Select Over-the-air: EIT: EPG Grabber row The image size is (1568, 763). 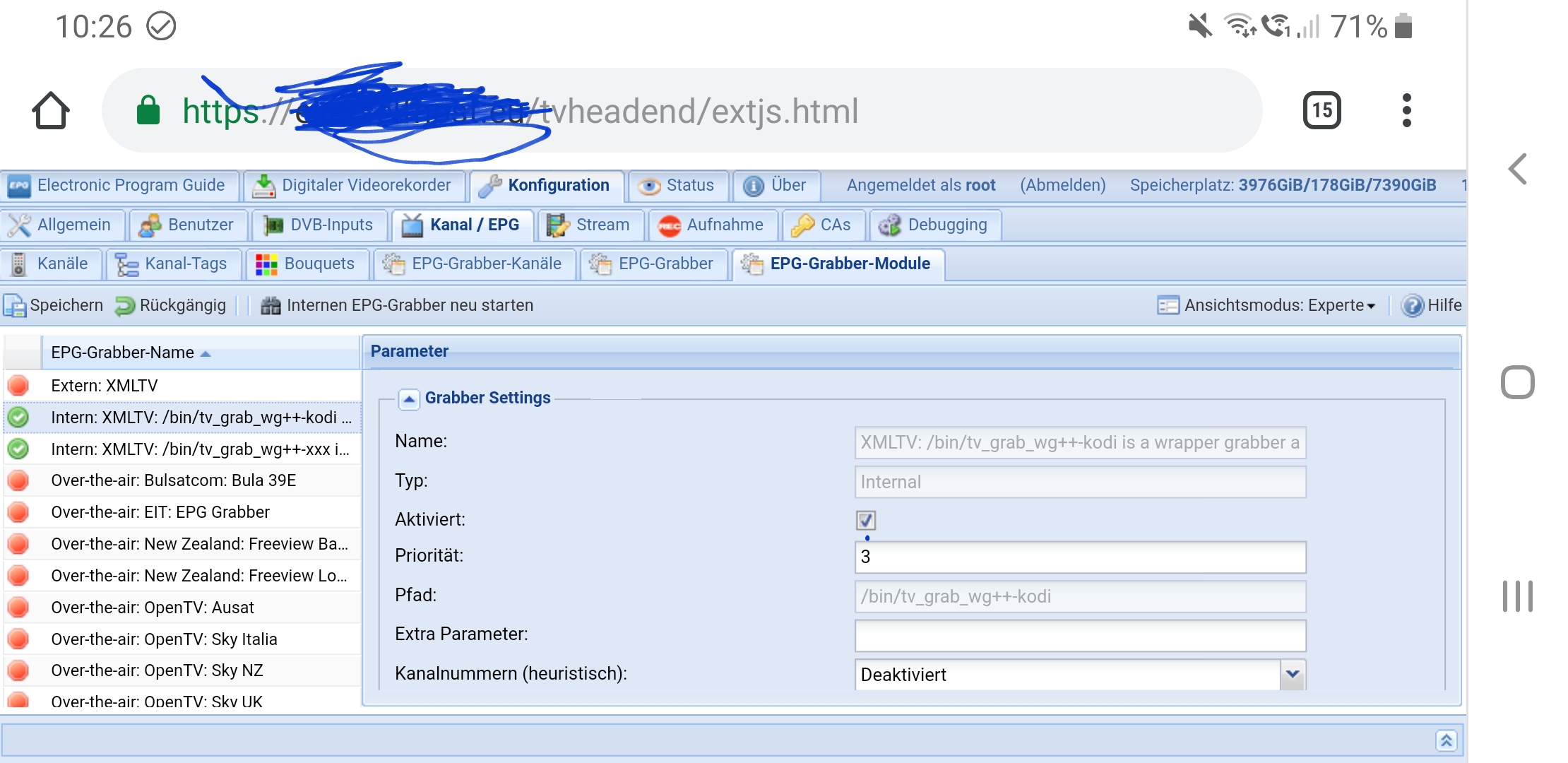pos(182,513)
